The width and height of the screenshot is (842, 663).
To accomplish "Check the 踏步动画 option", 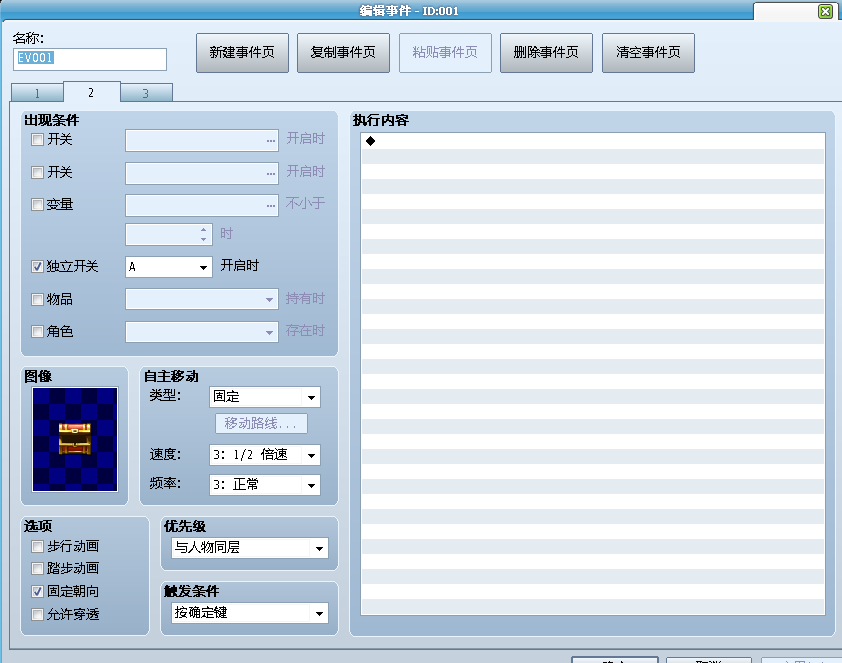I will [x=38, y=569].
